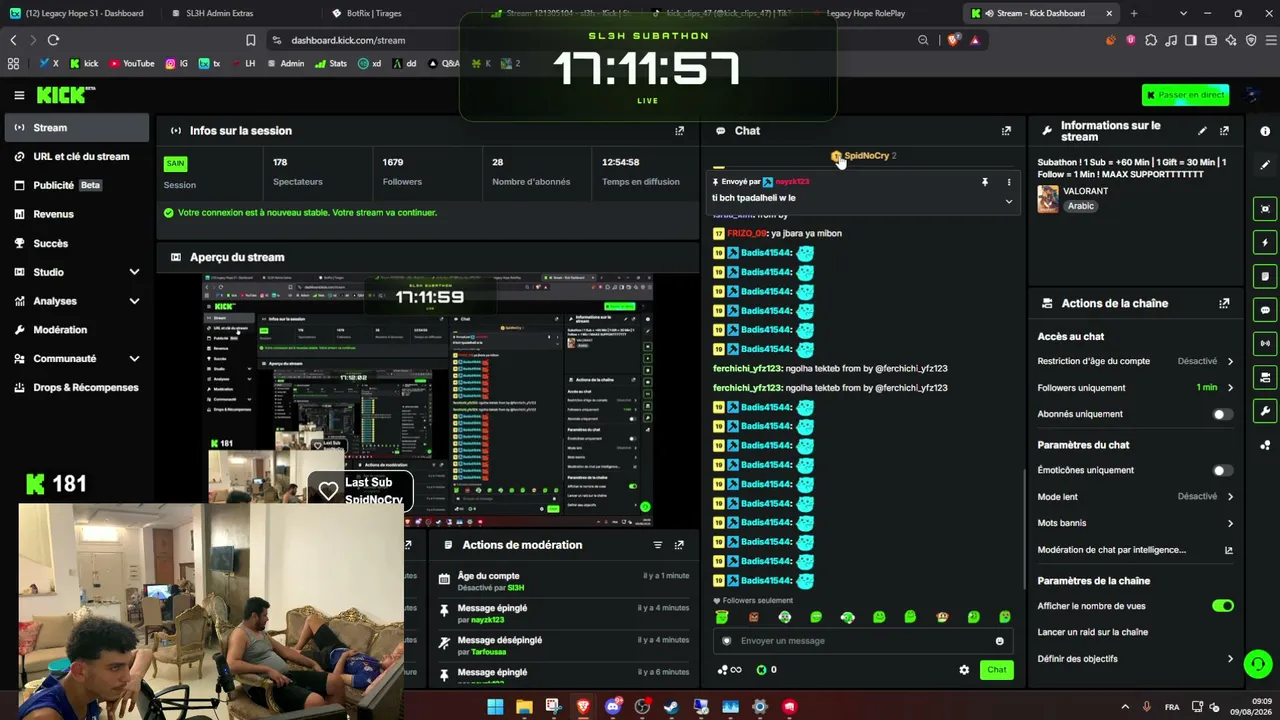Open the green support headset bubble
This screenshot has width=1280, height=720.
(1257, 664)
